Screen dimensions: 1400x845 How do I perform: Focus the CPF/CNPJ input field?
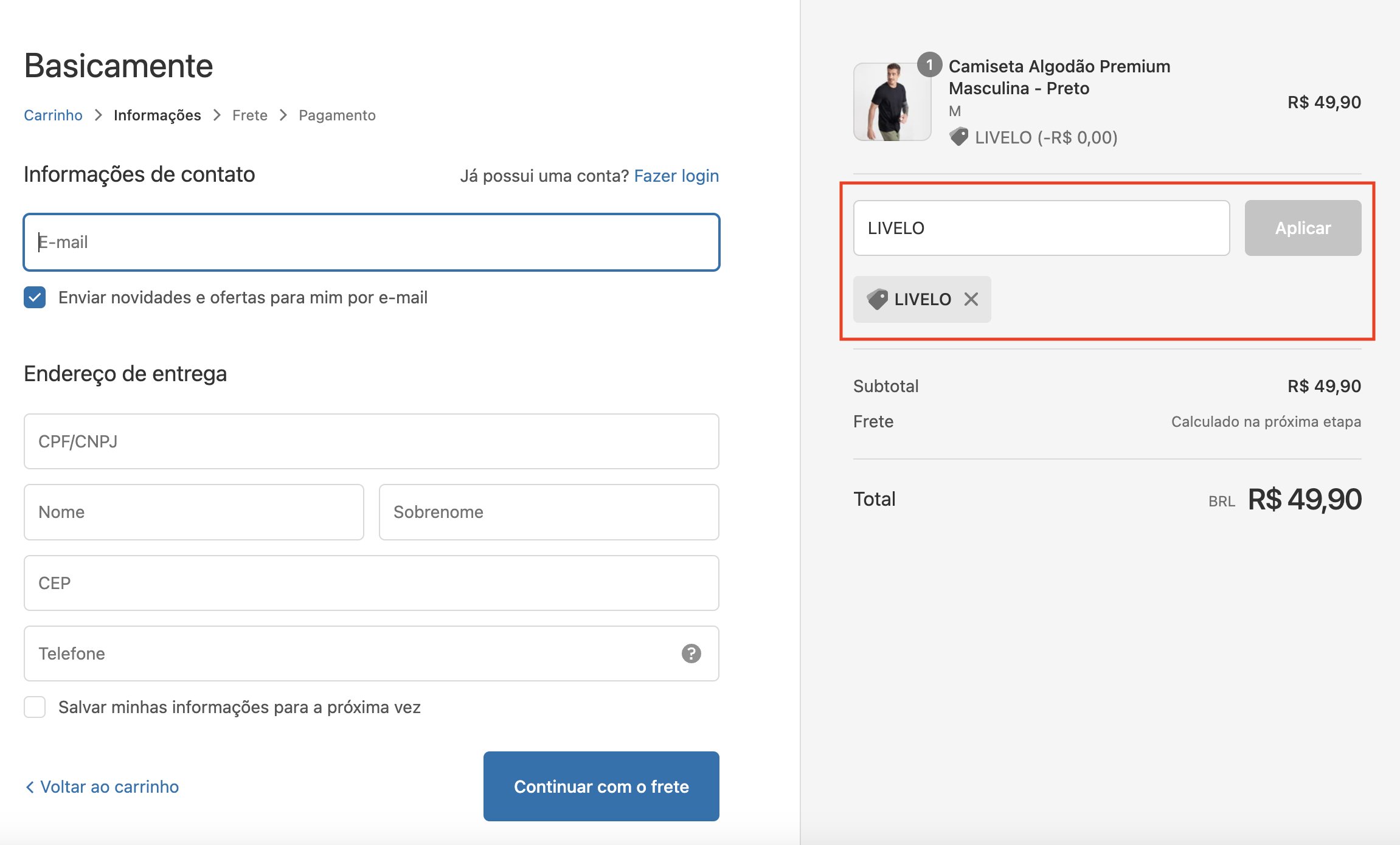pos(372,441)
